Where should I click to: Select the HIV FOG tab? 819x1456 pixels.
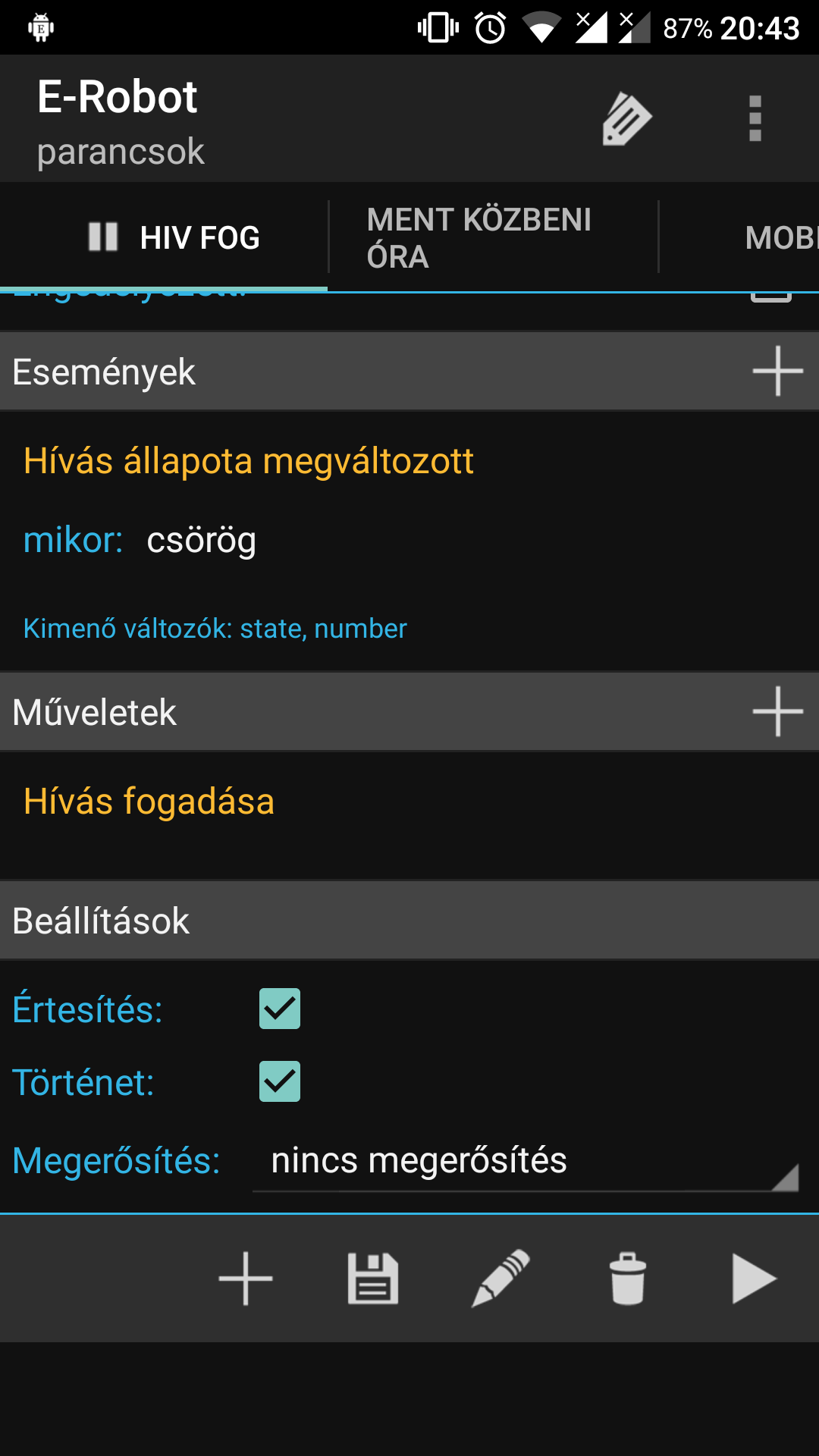174,237
